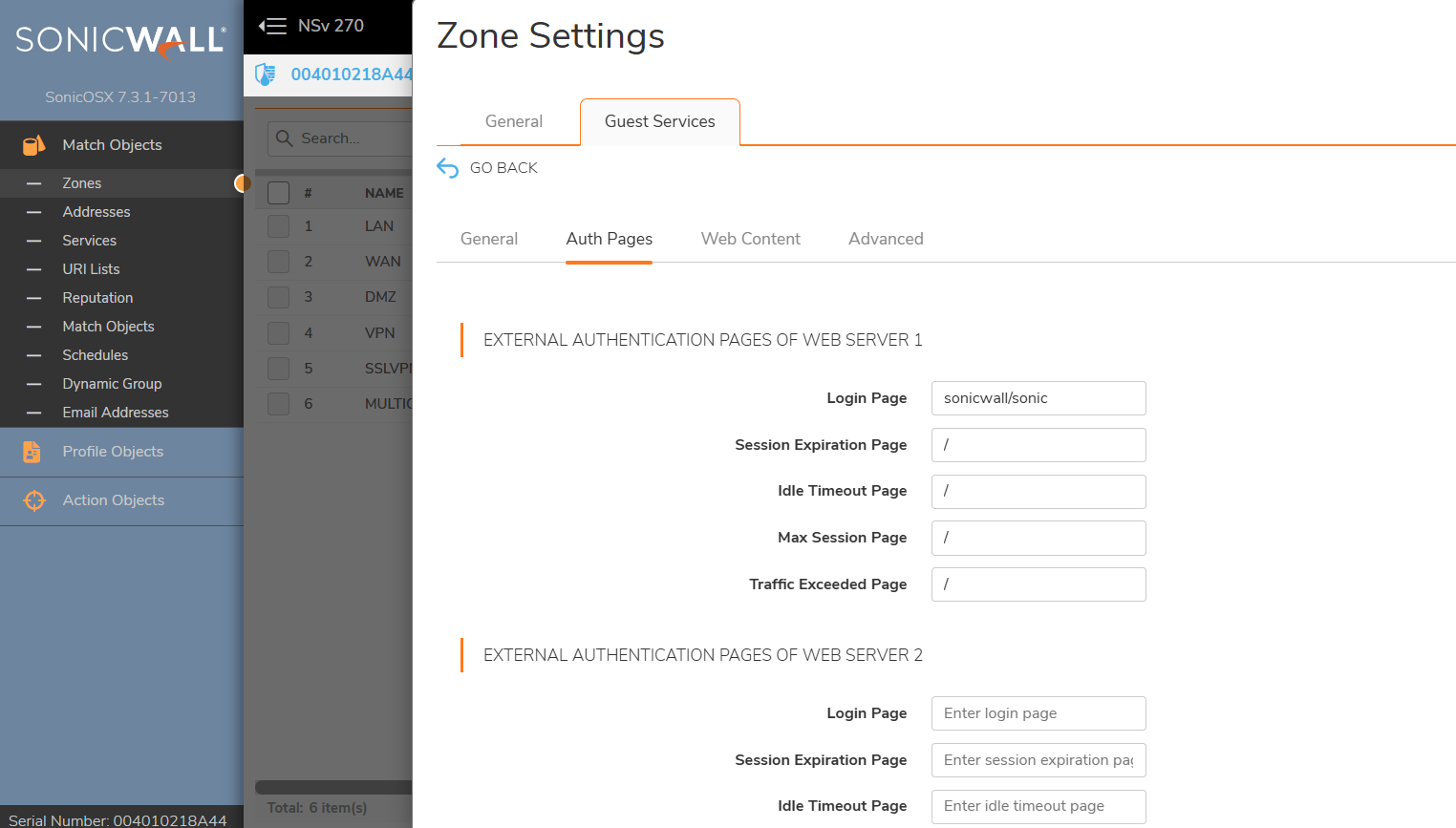This screenshot has width=1456, height=828.
Task: Click the Web Server 1 Login Page field
Action: click(x=1038, y=398)
